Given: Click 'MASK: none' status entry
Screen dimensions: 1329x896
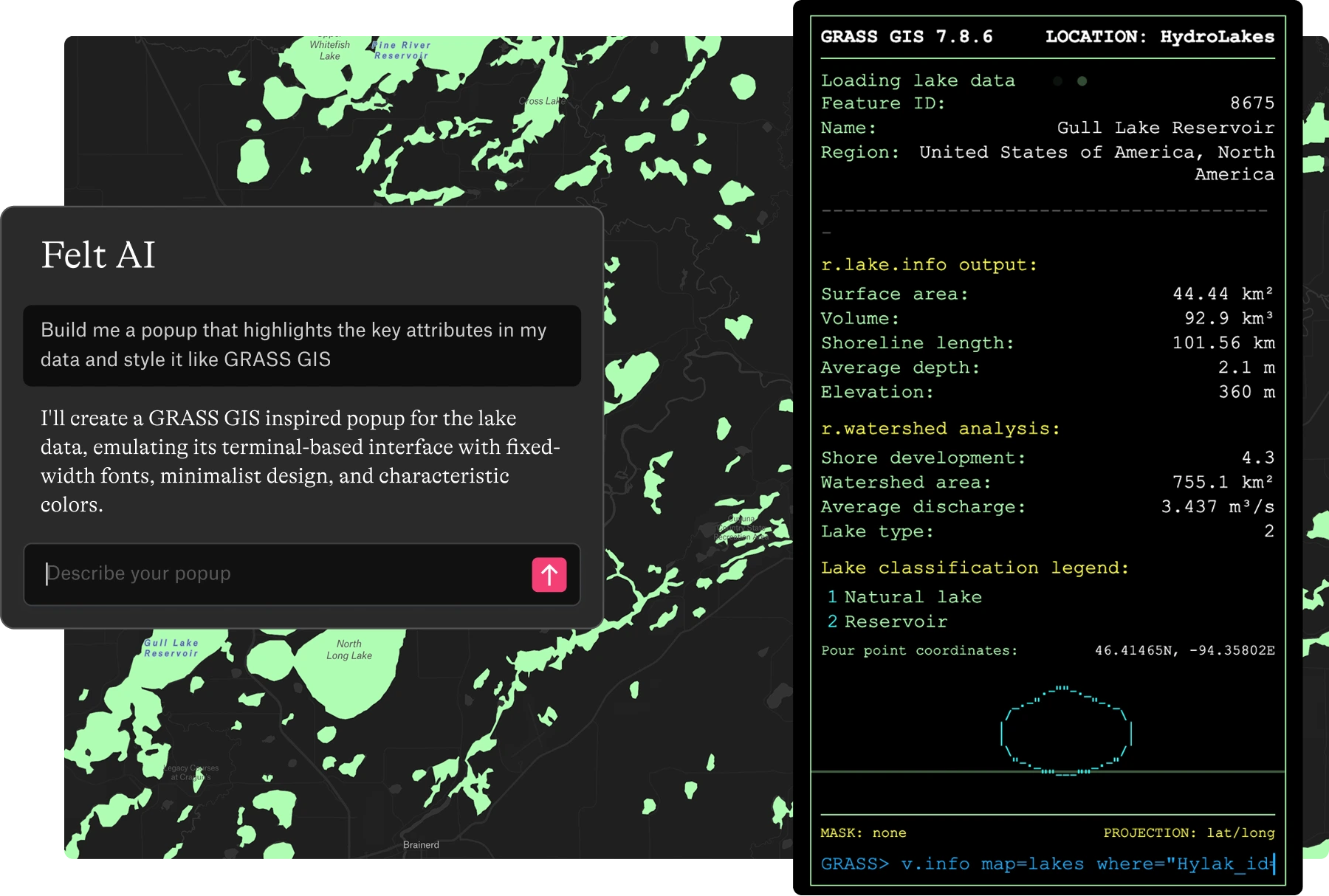Looking at the screenshot, I should point(863,833).
